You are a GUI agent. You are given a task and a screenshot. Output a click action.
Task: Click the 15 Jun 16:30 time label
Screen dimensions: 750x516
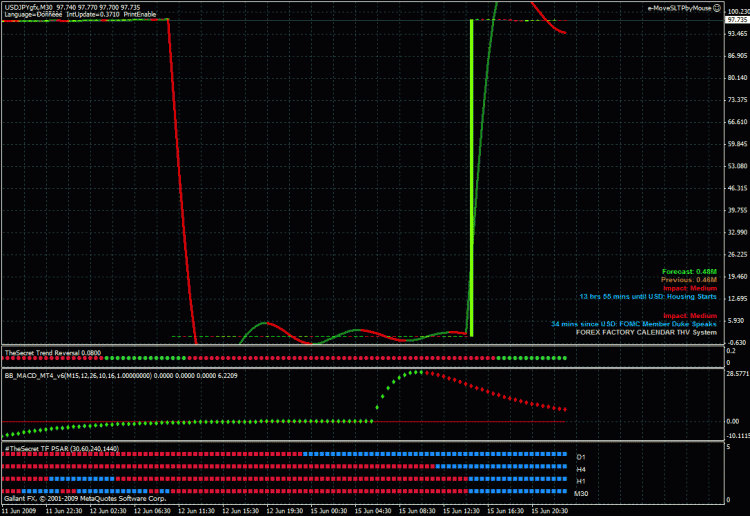pyautogui.click(x=506, y=511)
